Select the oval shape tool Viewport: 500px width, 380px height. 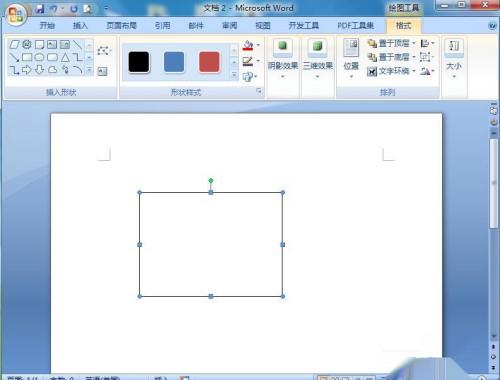click(x=40, y=57)
